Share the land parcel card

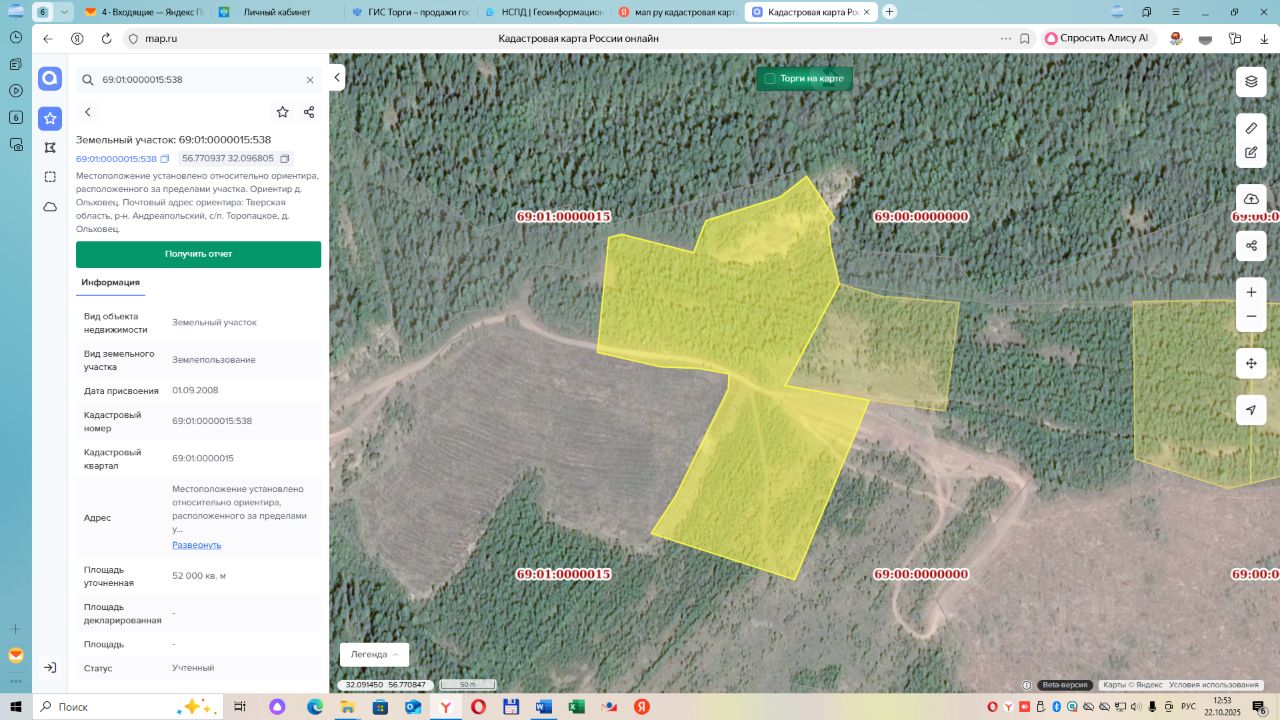[309, 112]
